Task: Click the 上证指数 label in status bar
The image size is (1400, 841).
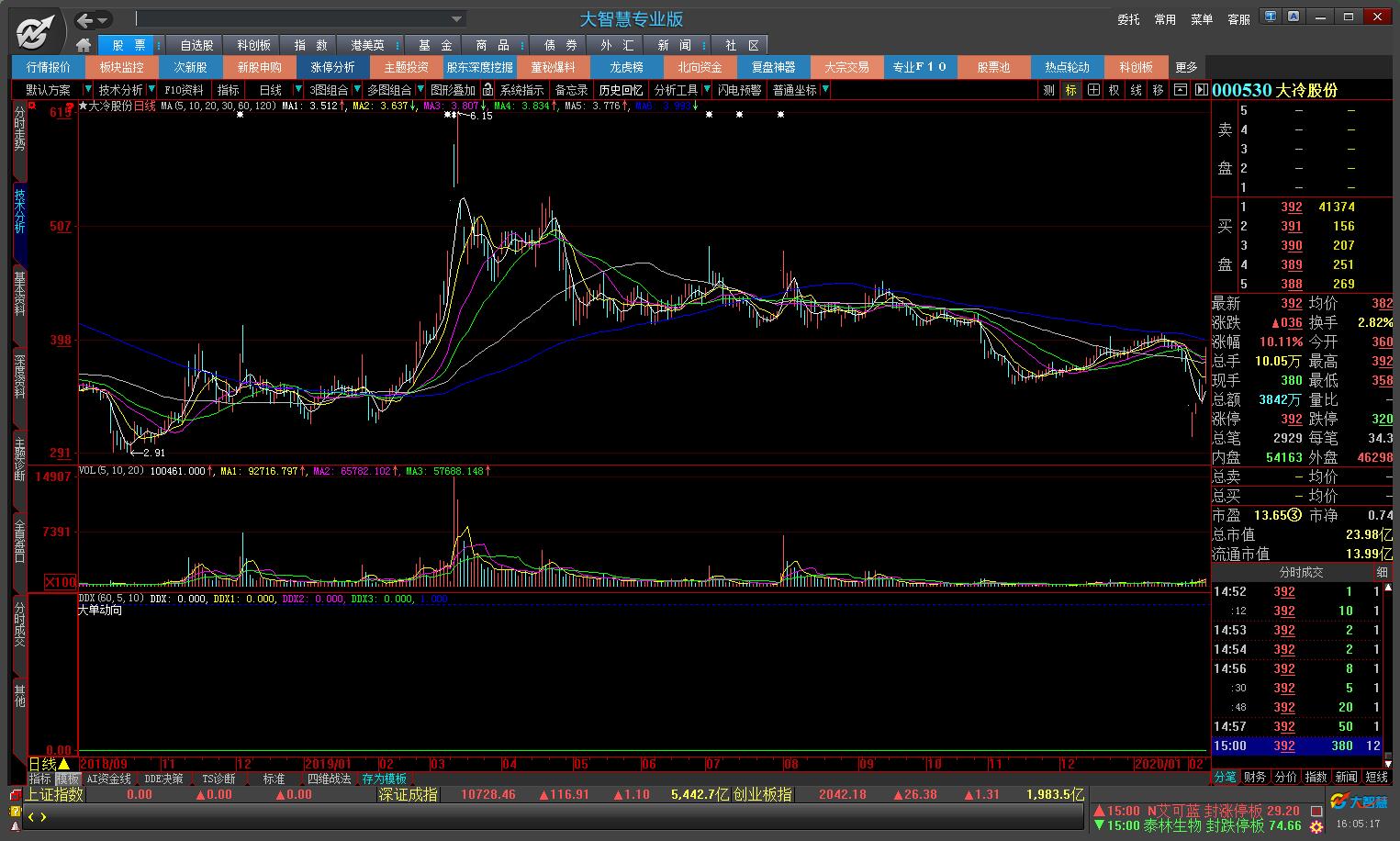Action: [54, 795]
